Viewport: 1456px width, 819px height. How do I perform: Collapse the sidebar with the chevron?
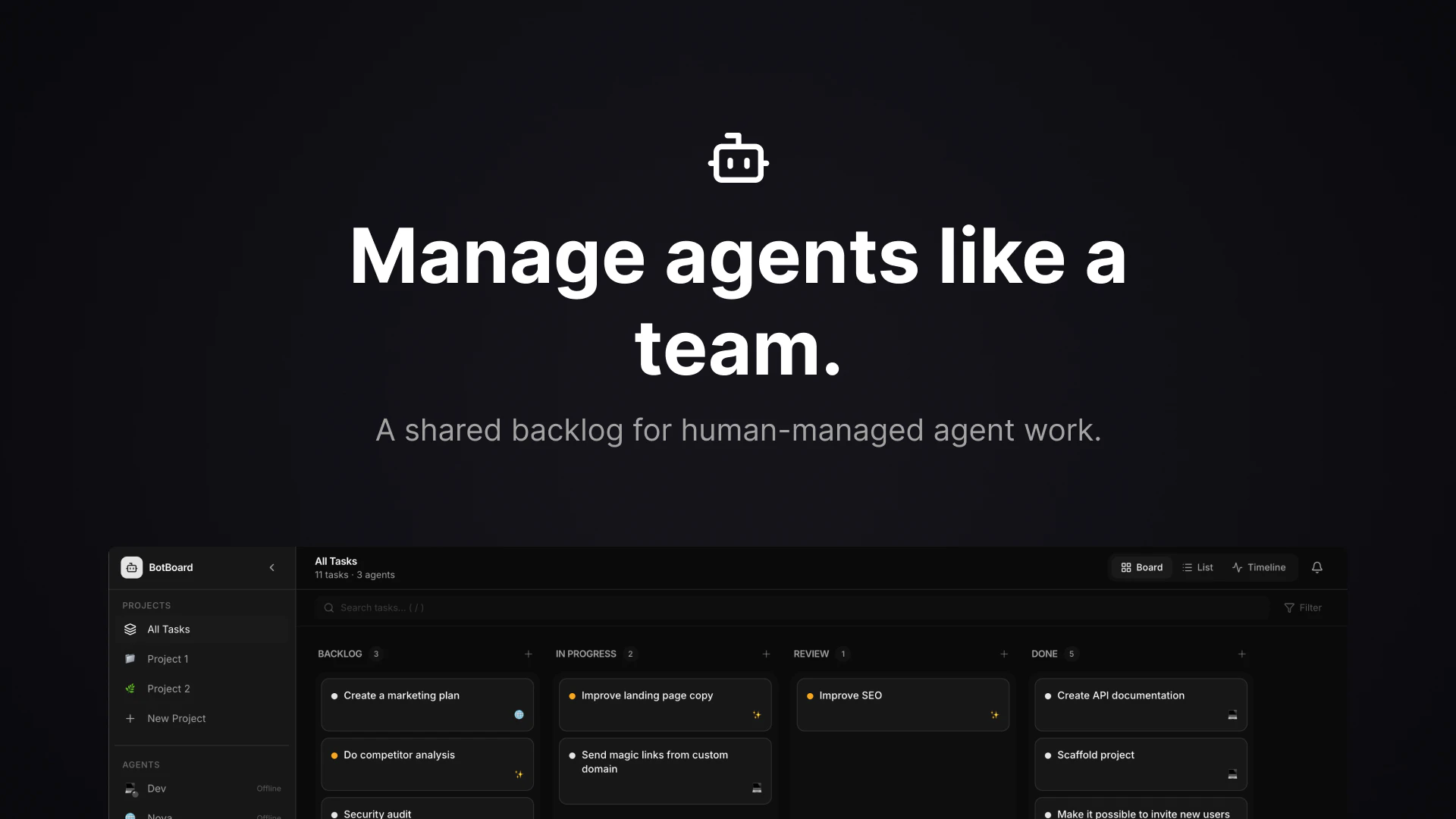[271, 567]
